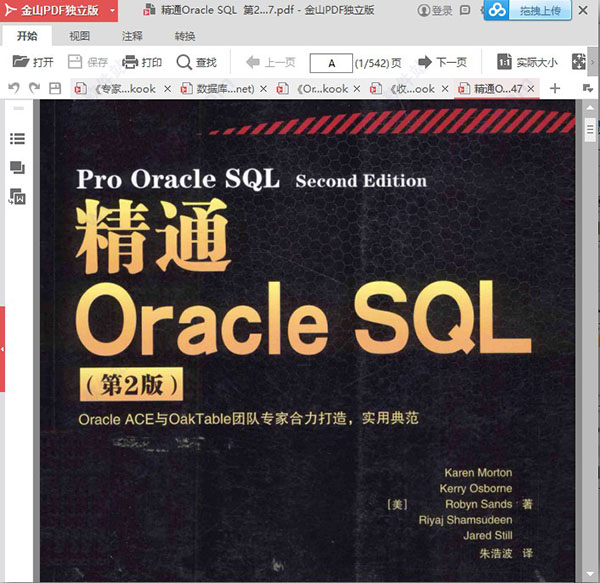Switch to the 注释 ribbon tab
This screenshot has height=583, width=600.
click(132, 36)
